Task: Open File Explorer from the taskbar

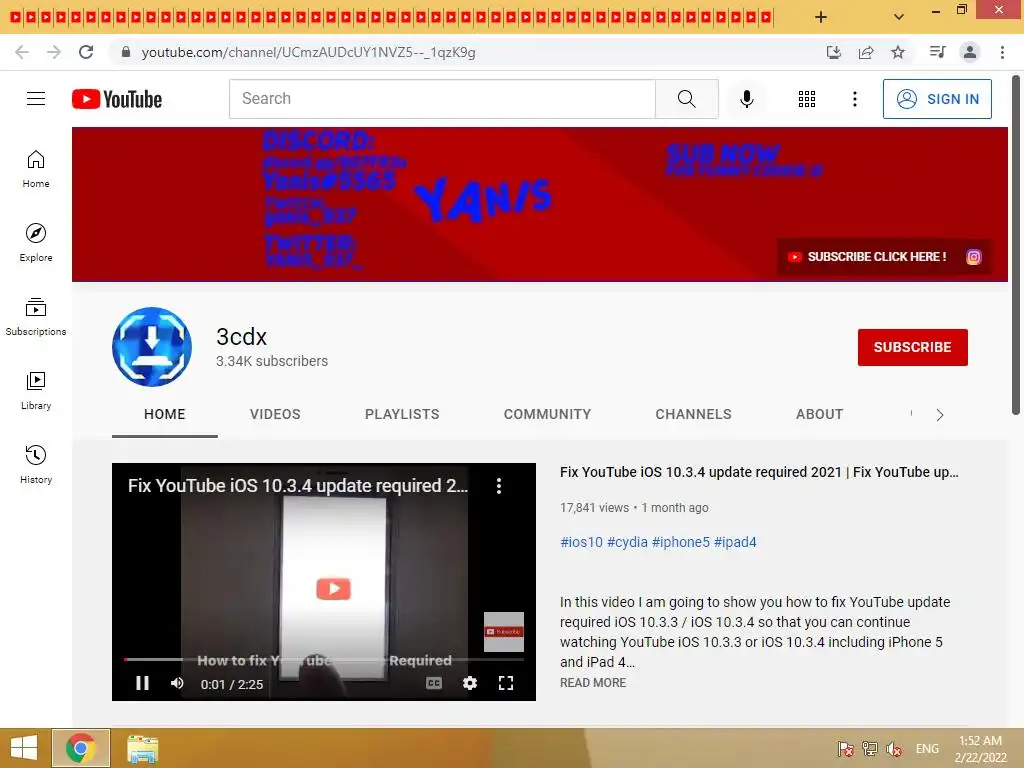Action: [x=142, y=749]
